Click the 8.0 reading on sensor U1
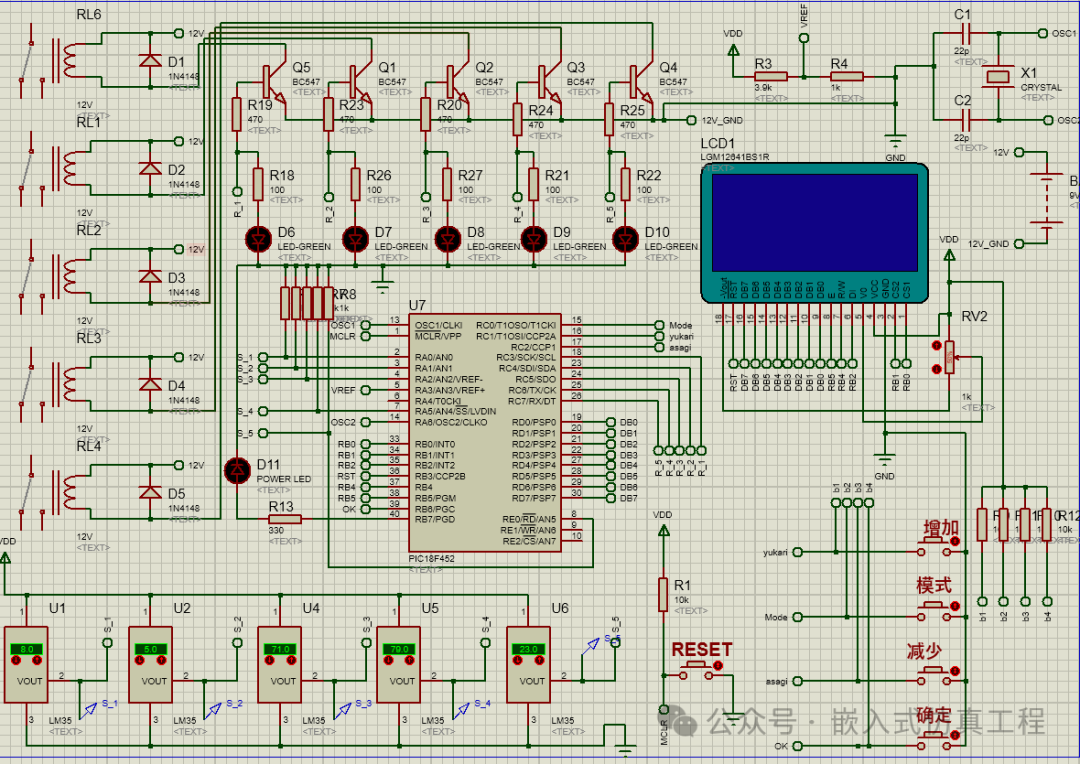1080x764 pixels. [26, 649]
